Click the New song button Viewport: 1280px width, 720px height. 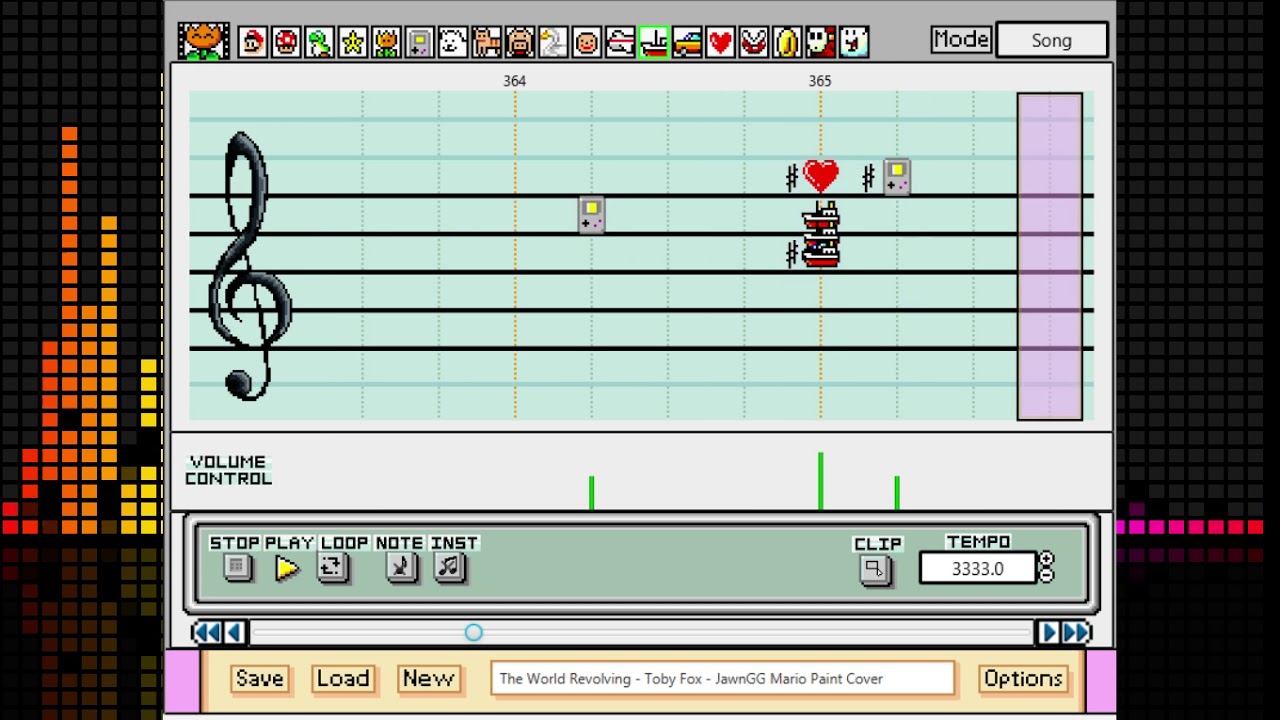pos(428,678)
